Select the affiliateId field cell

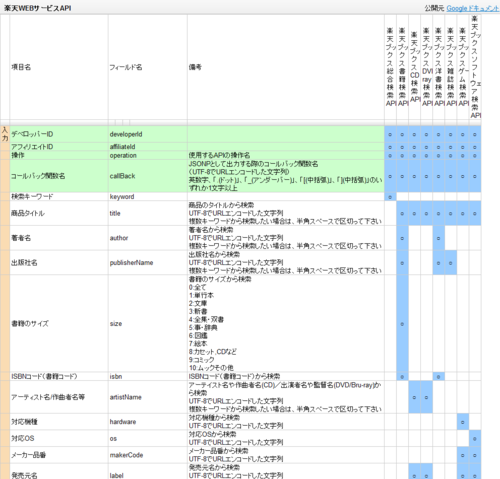[x=148, y=147]
